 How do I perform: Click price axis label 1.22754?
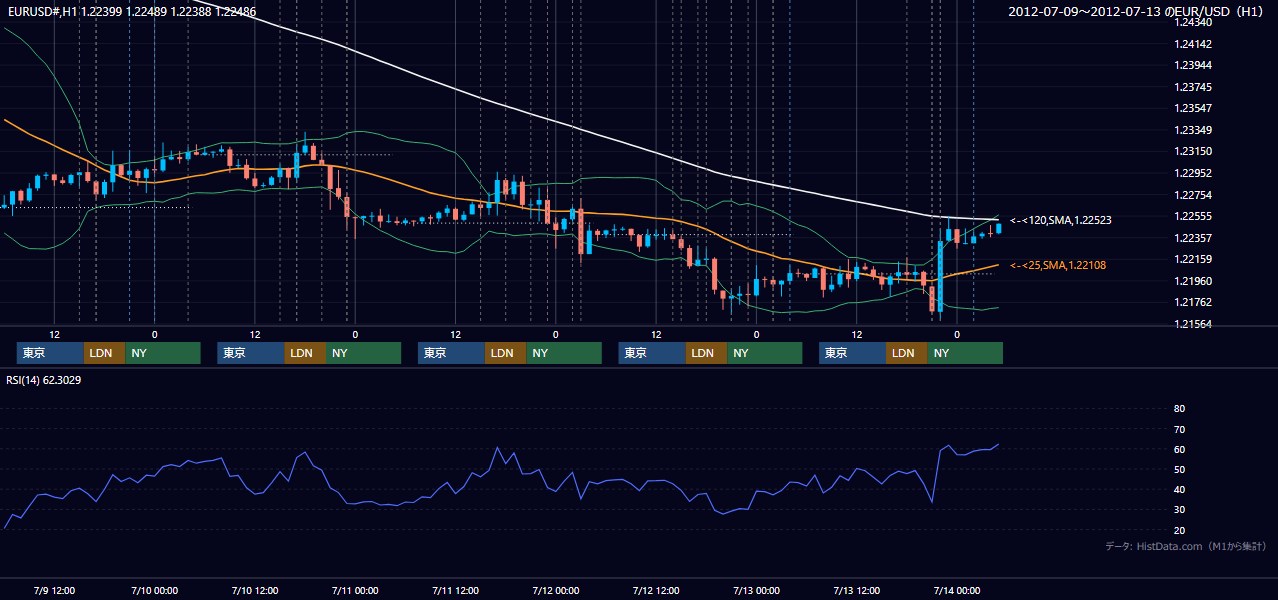click(x=1192, y=195)
